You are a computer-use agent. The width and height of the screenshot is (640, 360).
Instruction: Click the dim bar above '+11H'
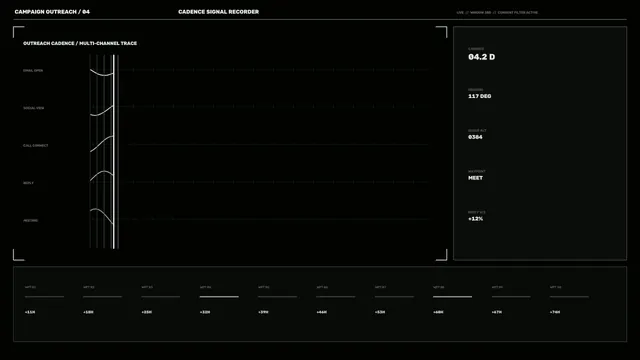pos(44,297)
